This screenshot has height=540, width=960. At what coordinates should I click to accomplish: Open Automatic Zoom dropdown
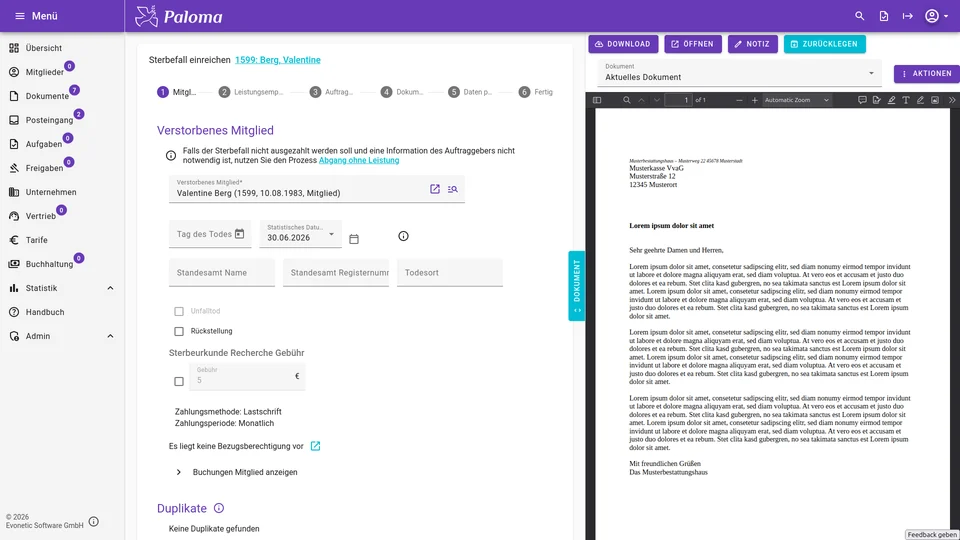coord(797,100)
